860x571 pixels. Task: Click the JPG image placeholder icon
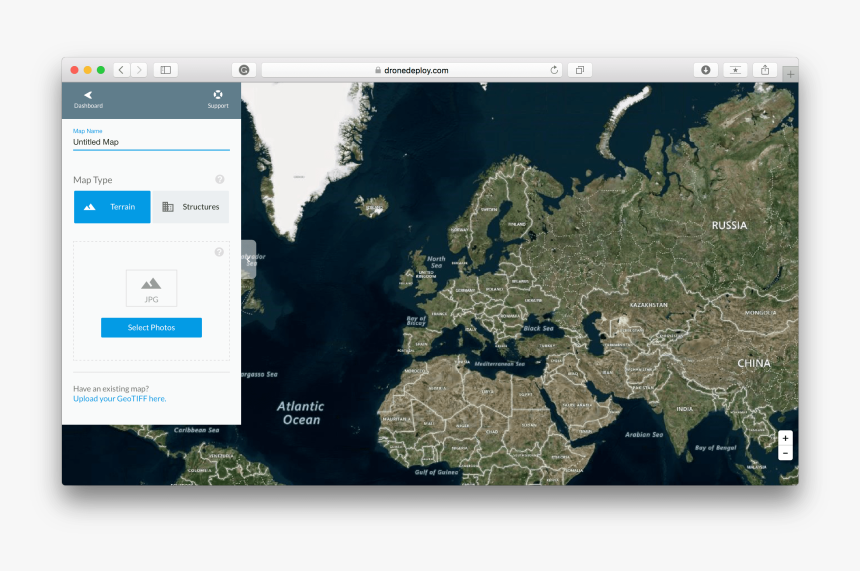click(x=151, y=287)
